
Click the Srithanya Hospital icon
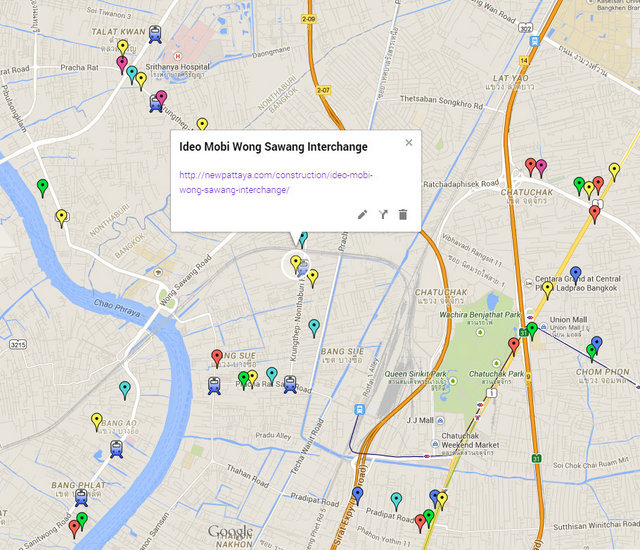pyautogui.click(x=178, y=56)
